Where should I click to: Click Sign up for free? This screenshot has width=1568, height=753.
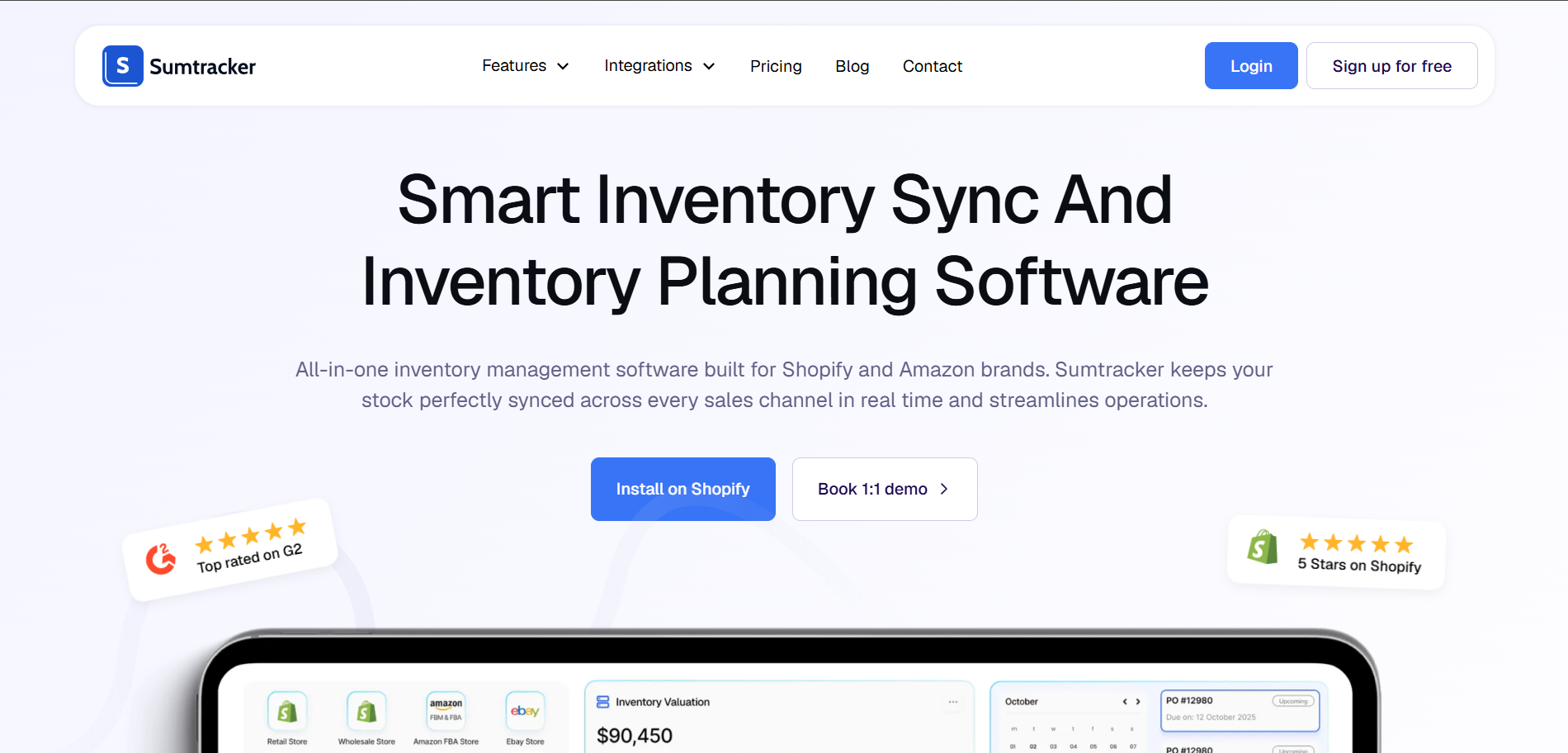[x=1391, y=65]
